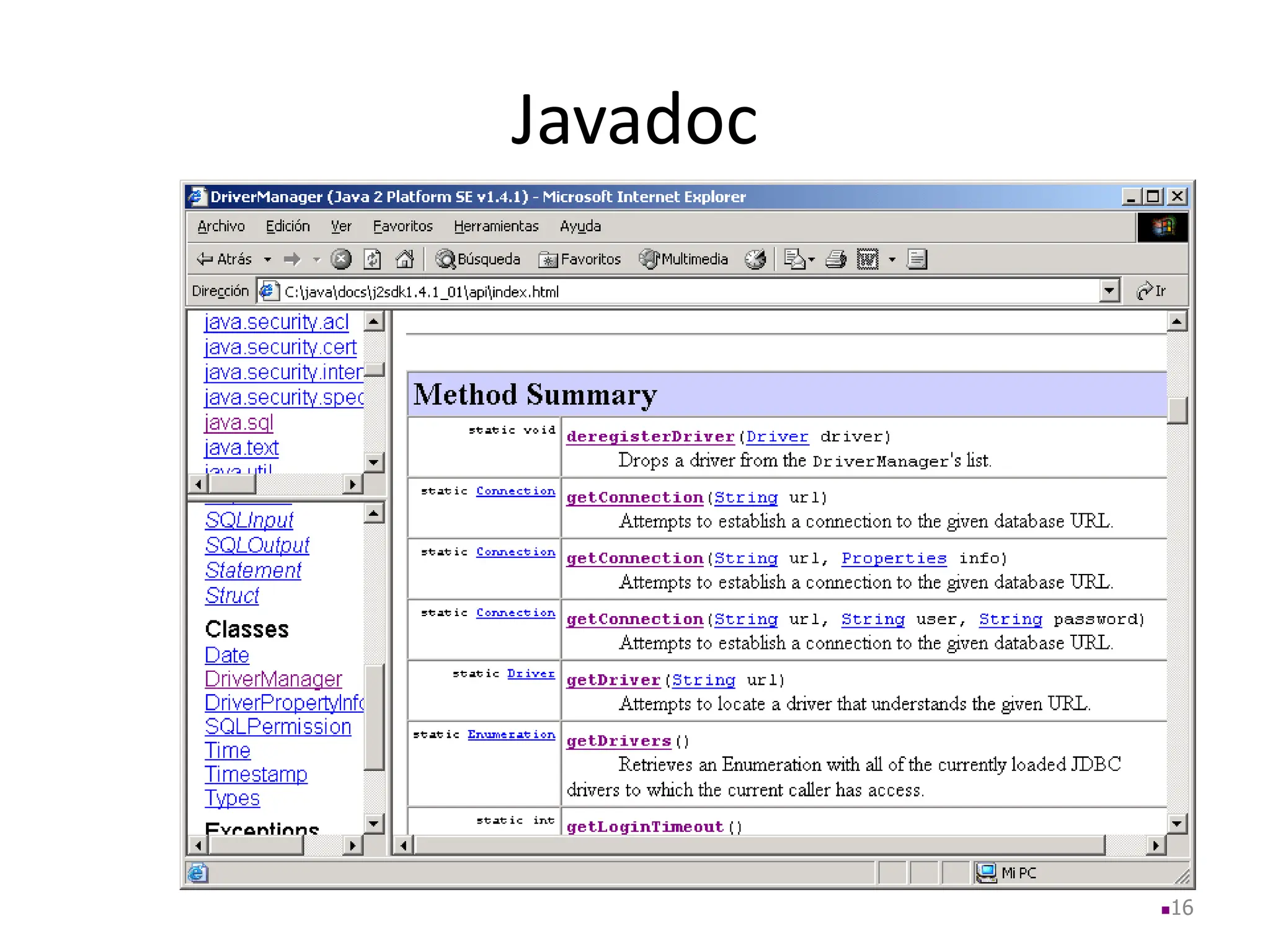Click the main frame vertical scrollbar thumb

[1177, 410]
